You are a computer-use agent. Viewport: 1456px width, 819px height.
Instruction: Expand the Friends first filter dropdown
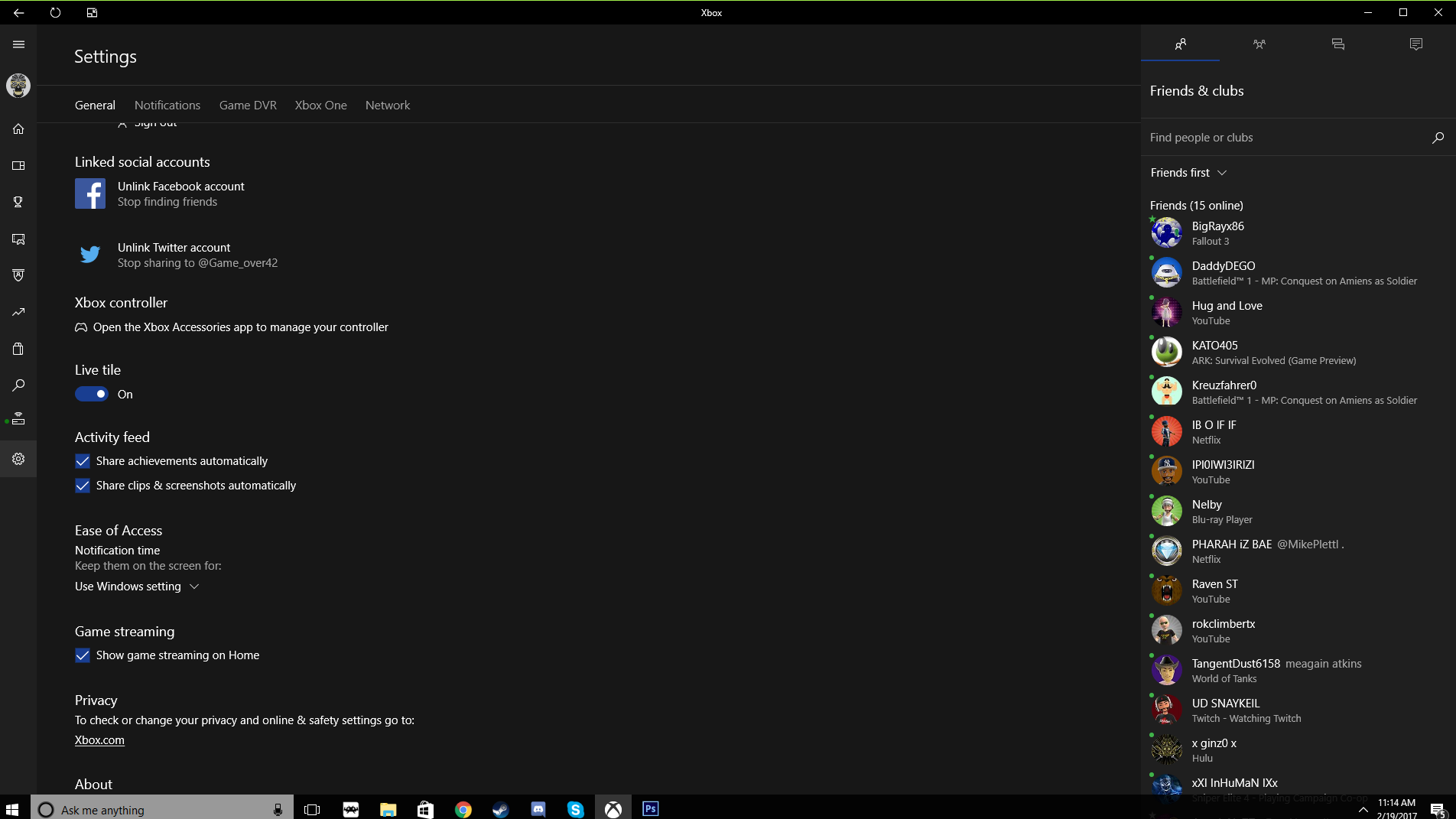pyautogui.click(x=1188, y=173)
